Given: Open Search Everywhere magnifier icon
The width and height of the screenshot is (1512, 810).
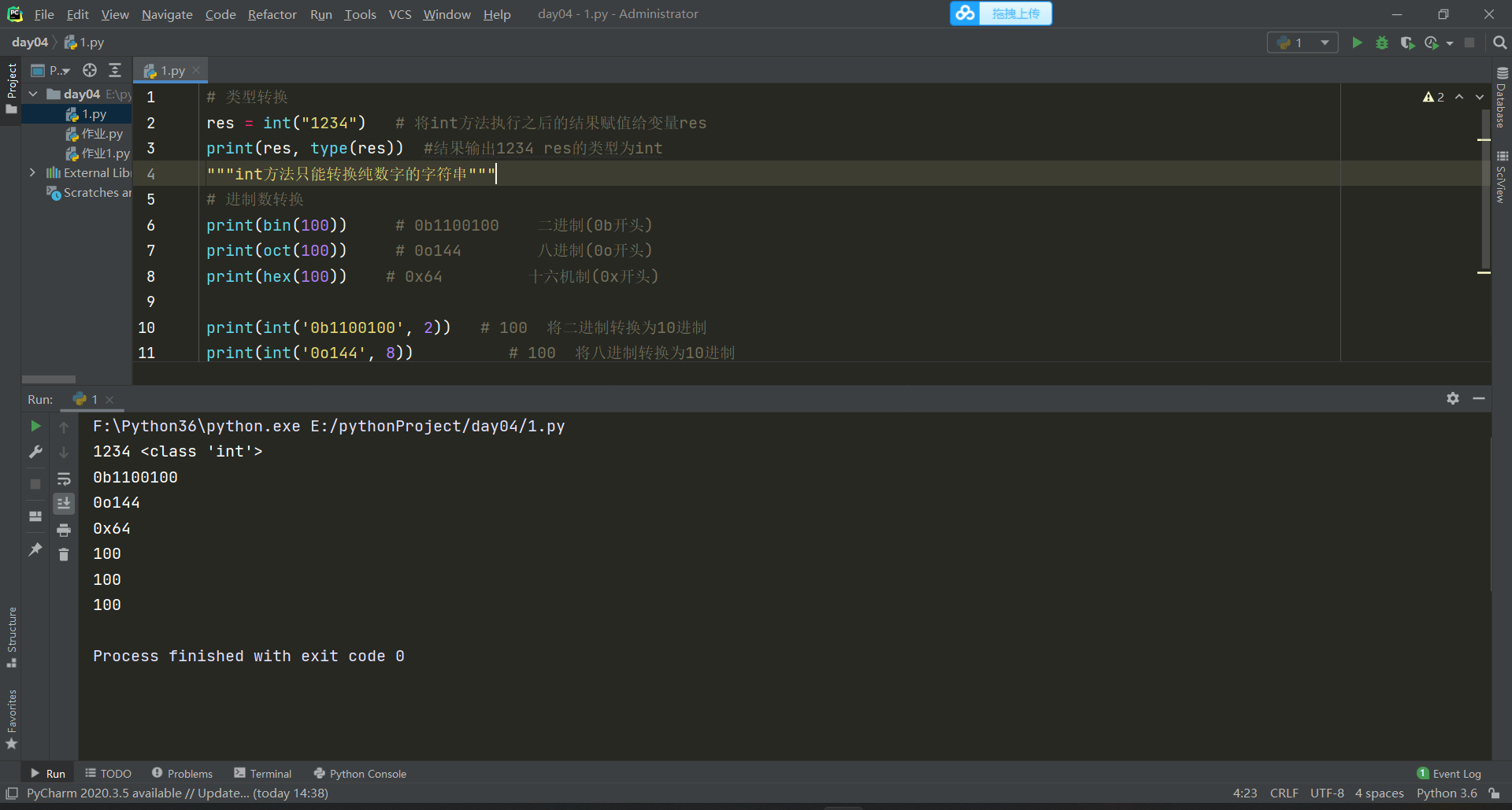Looking at the screenshot, I should (x=1499, y=43).
